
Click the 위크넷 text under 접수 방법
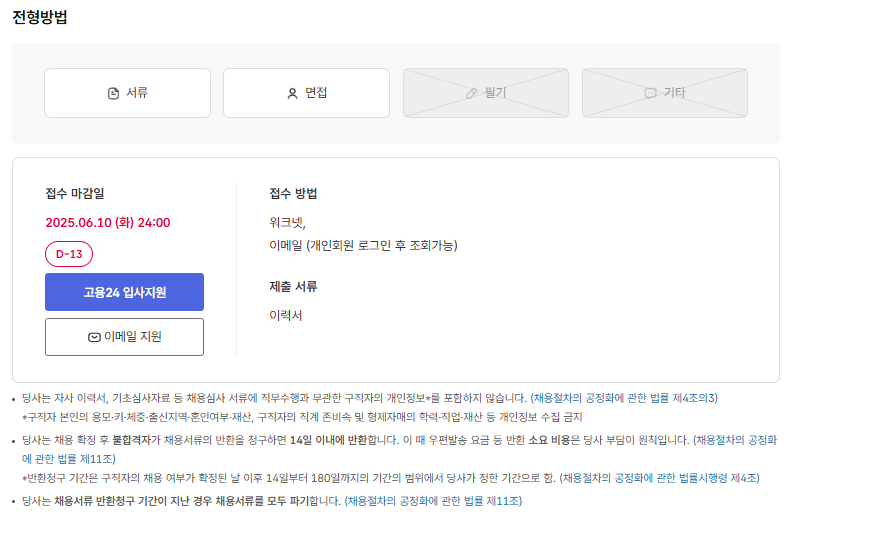[x=287, y=222]
